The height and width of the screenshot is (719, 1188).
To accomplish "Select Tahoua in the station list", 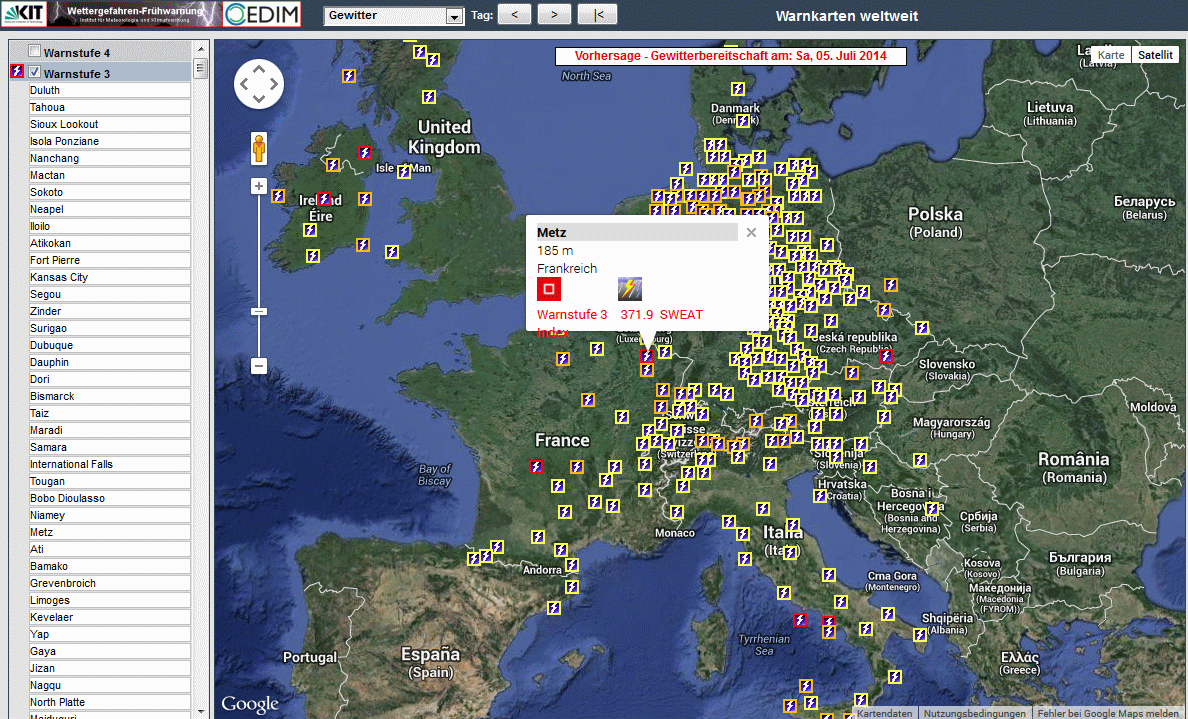I will click(109, 108).
